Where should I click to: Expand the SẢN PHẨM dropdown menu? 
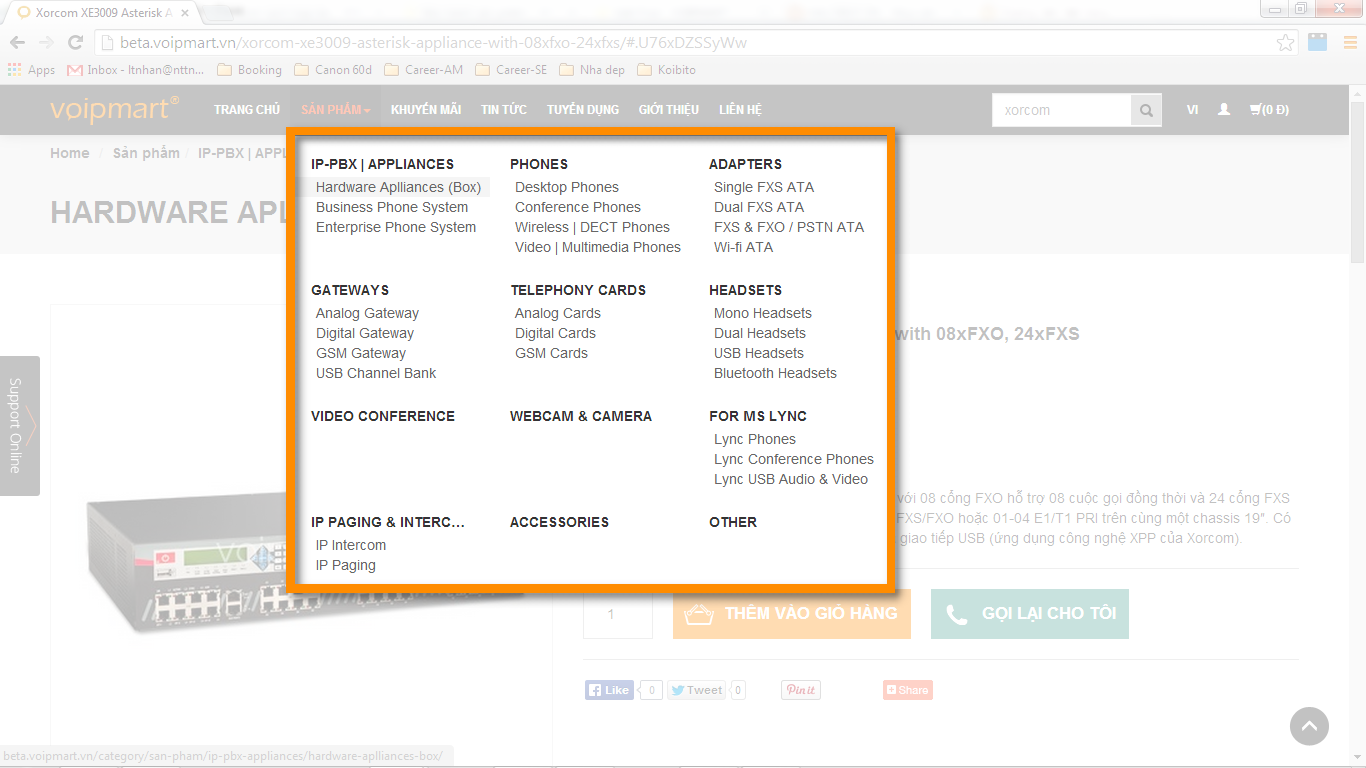[336, 110]
